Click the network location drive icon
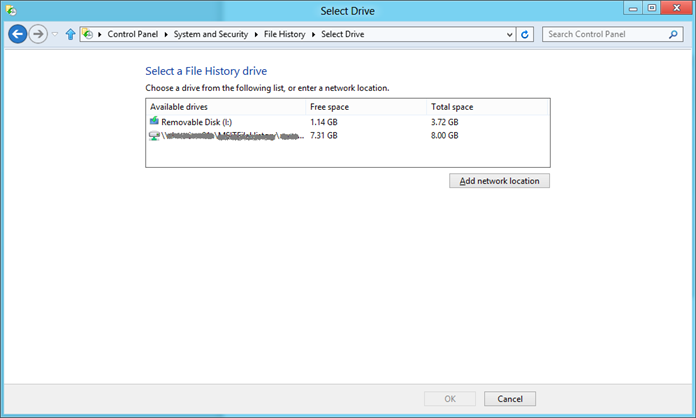 (154, 136)
